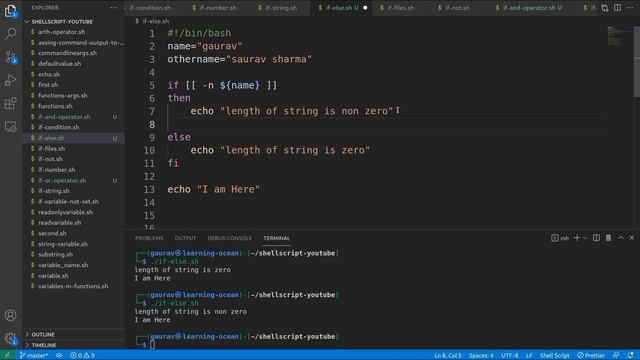The width and height of the screenshot is (640, 360).
Task: Open functions-args.sh in explorer
Action: click(62, 96)
